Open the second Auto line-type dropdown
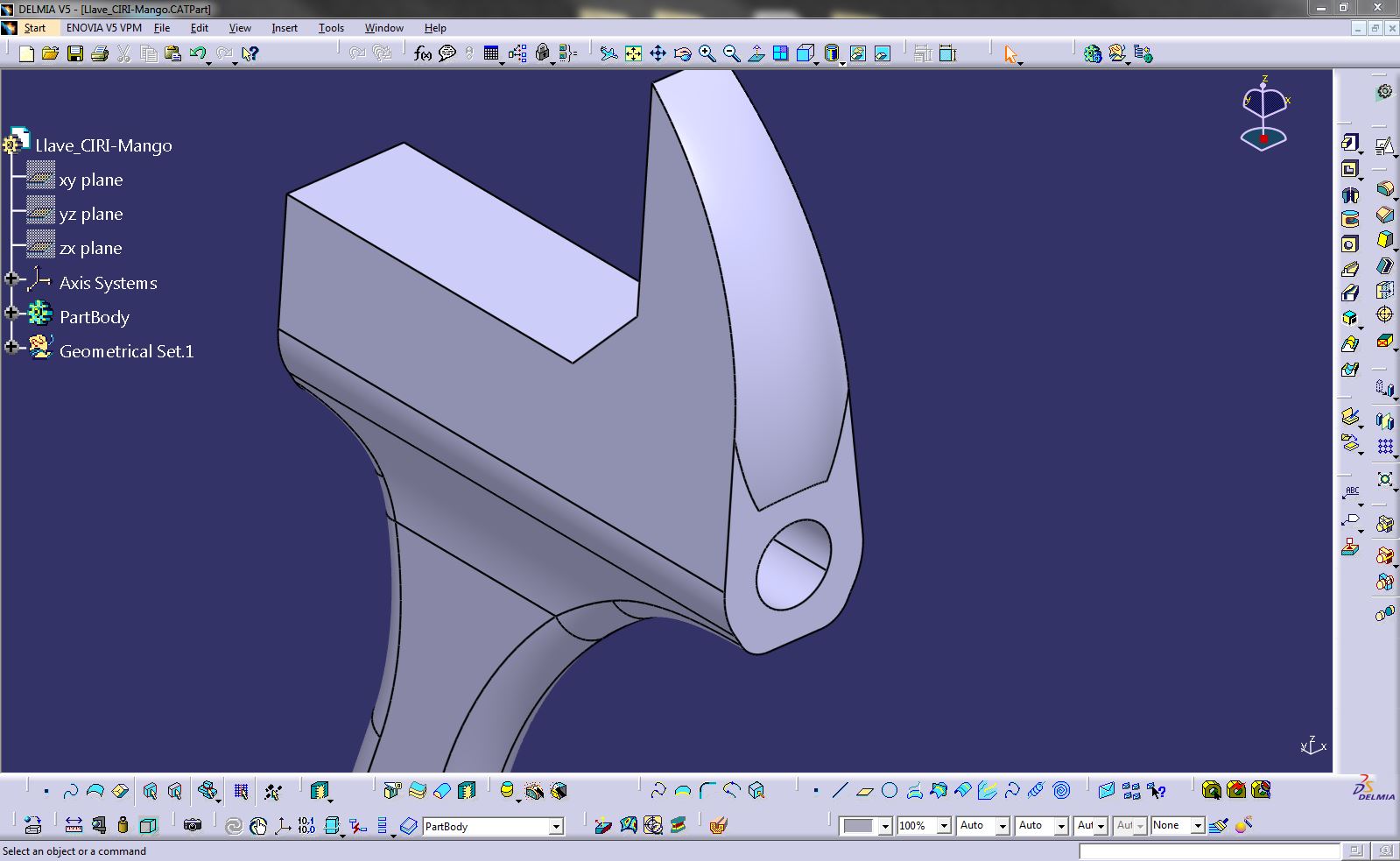The height and width of the screenshot is (861, 1400). click(x=1061, y=826)
